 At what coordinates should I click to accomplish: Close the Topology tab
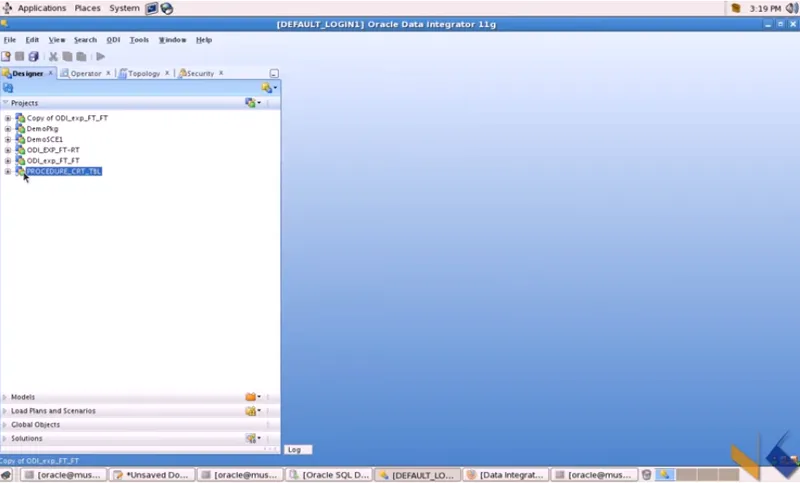coord(167,73)
